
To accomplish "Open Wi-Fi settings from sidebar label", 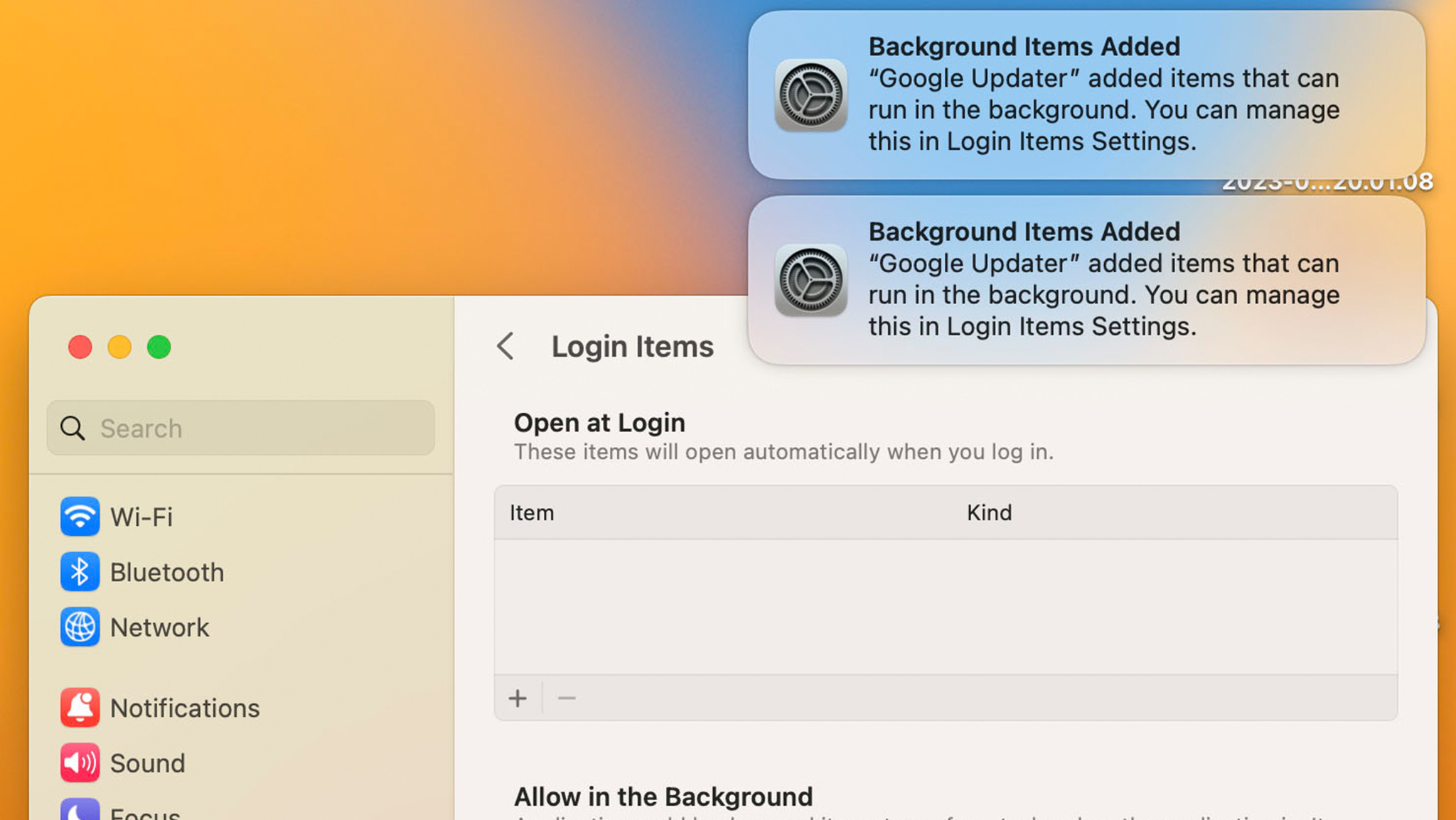I will coord(141,517).
